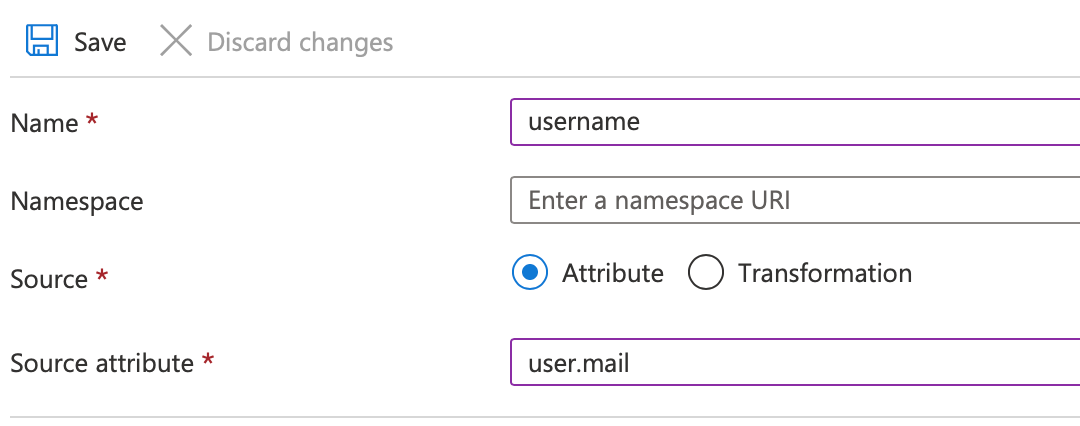Select the Attribute radio button
The height and width of the screenshot is (426, 1080).
tap(530, 273)
